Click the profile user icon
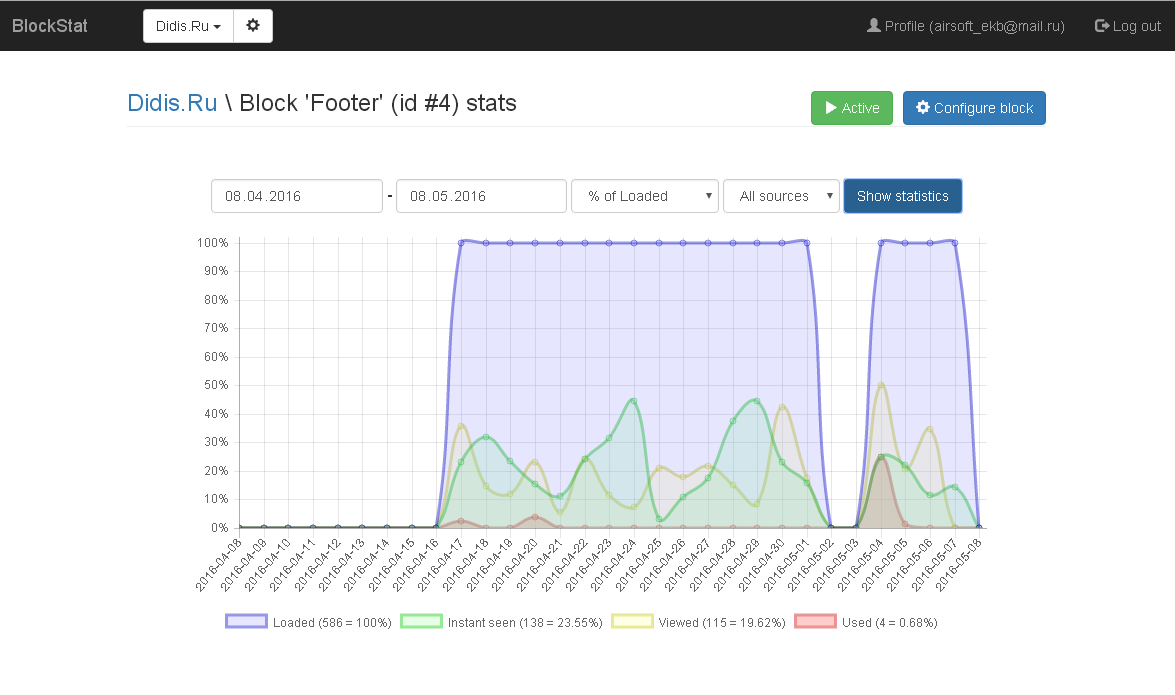The width and height of the screenshot is (1175, 695). (873, 26)
